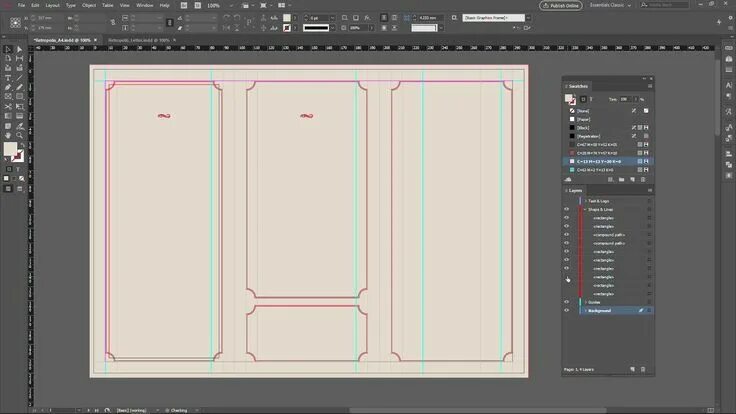This screenshot has height=414, width=736.
Task: Create new layer in Layers panel
Action: click(632, 369)
